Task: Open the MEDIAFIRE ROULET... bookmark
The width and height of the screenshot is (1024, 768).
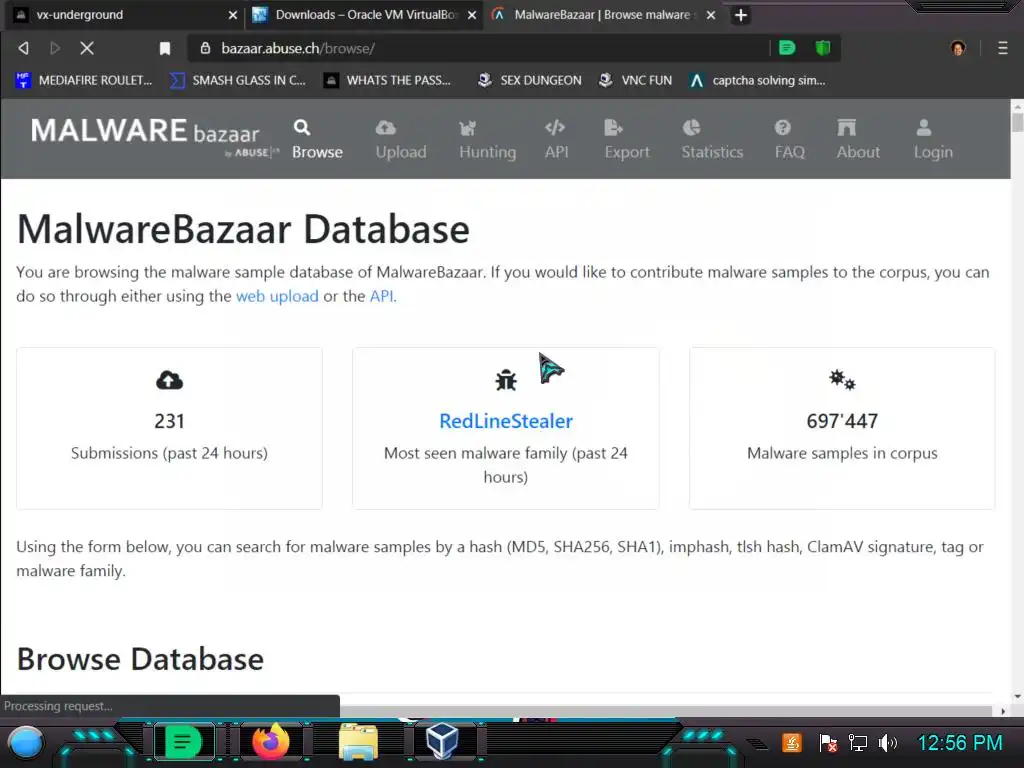Action: tap(83, 80)
